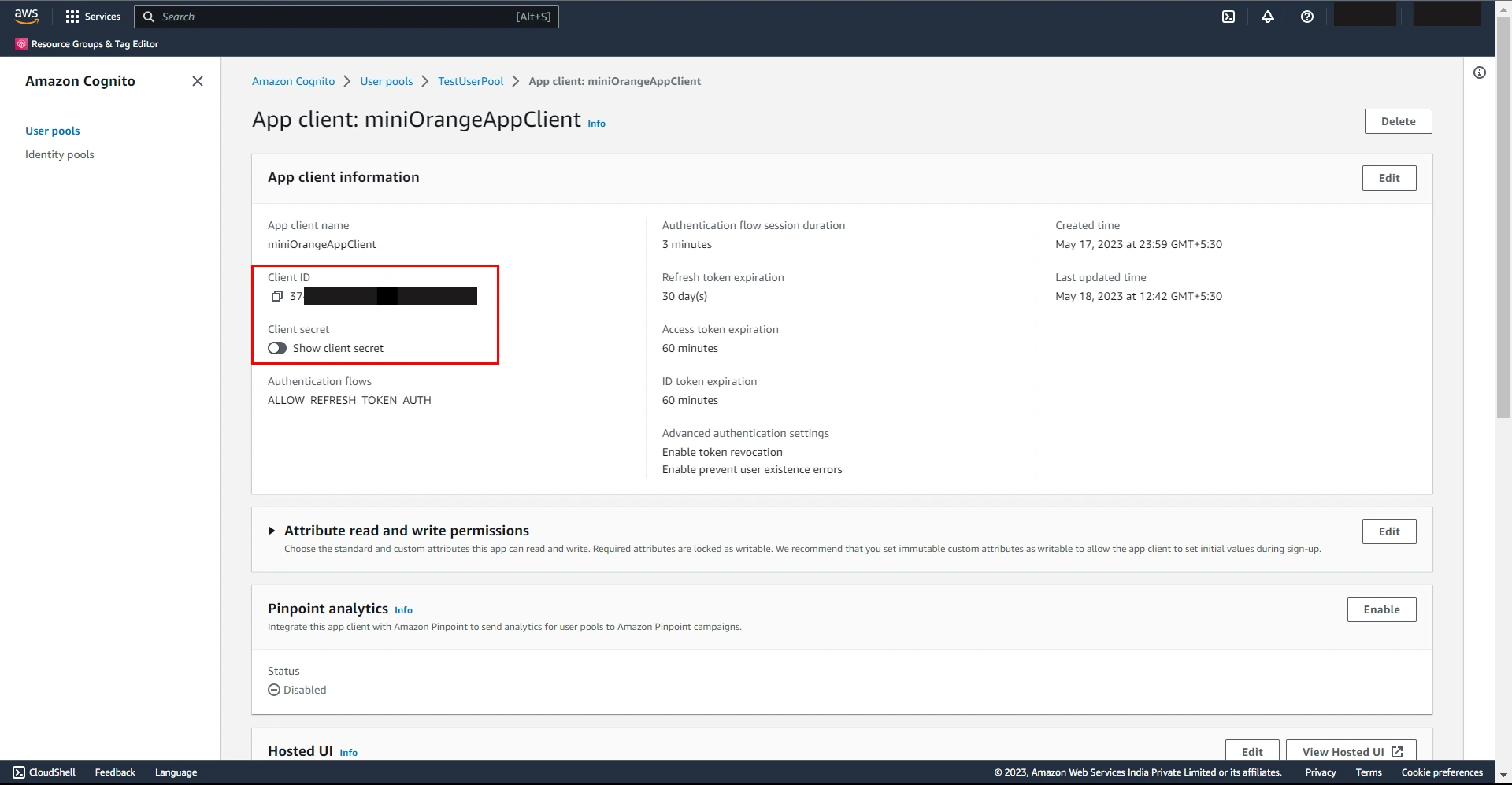Edit attribute read and write permissions
This screenshot has height=785, width=1512.
coord(1389,531)
